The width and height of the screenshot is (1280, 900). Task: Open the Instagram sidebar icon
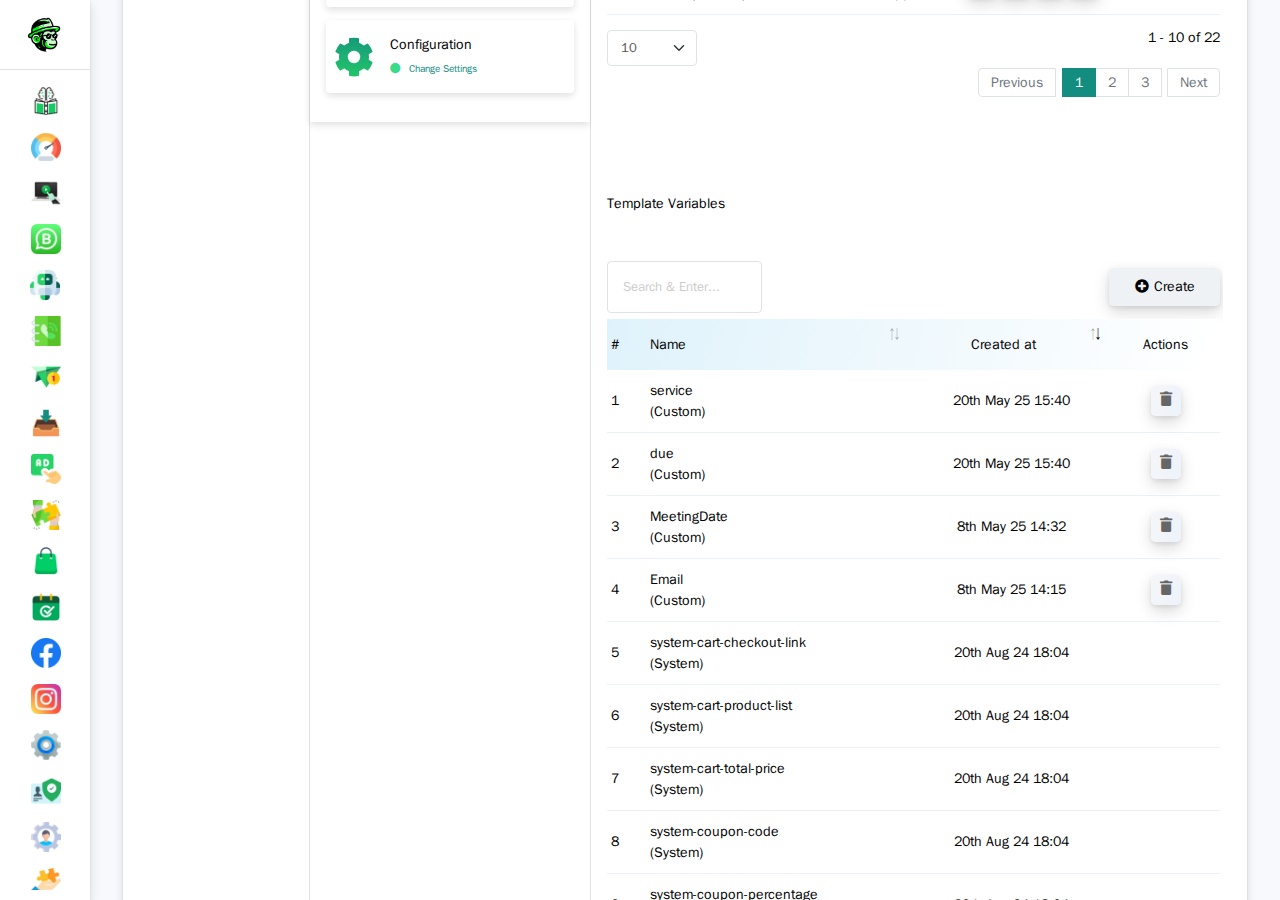click(46, 699)
